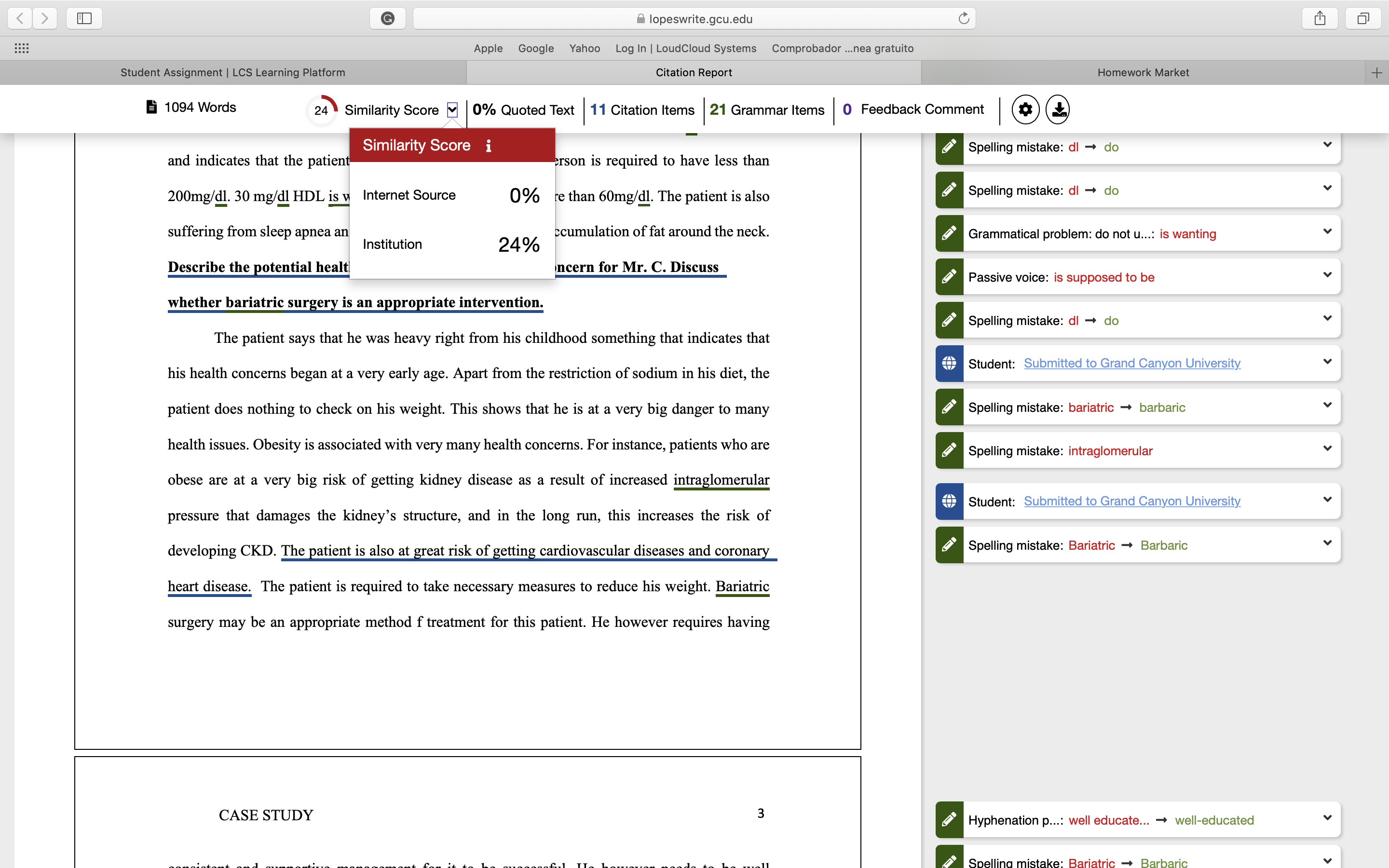
Task: Reload the page with the refresh icon
Action: [964, 18]
